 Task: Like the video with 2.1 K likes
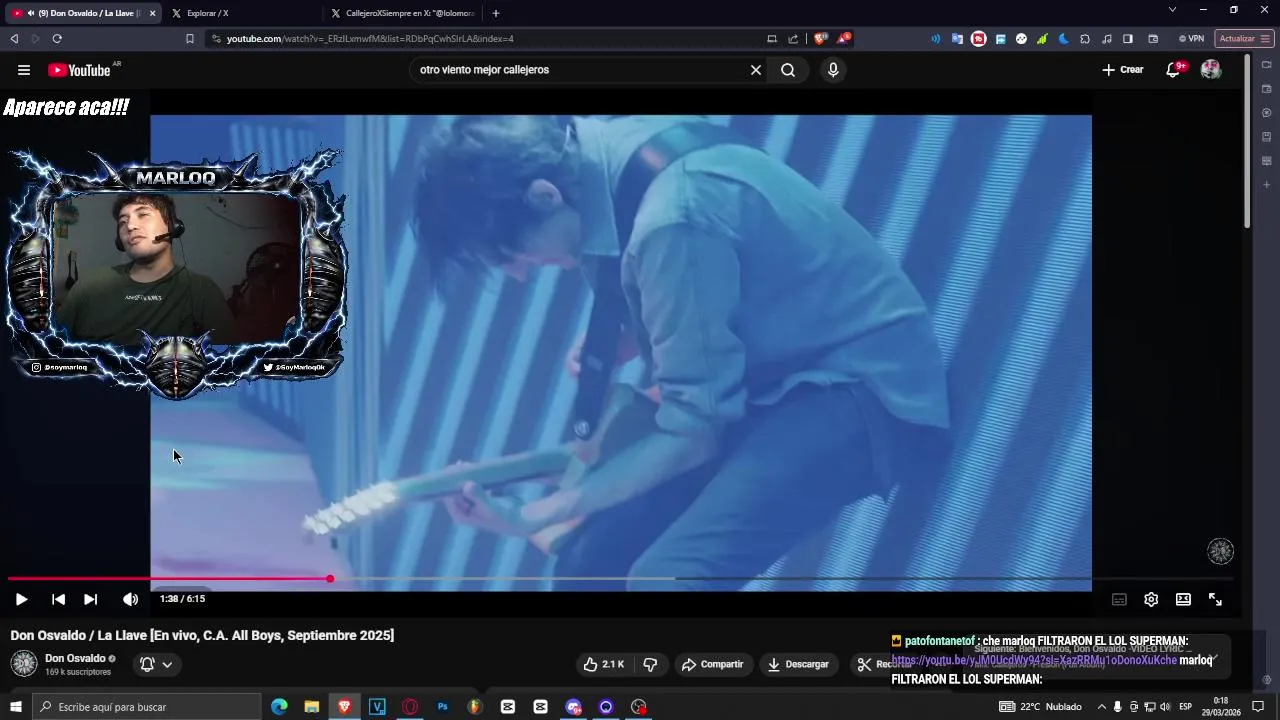(604, 664)
